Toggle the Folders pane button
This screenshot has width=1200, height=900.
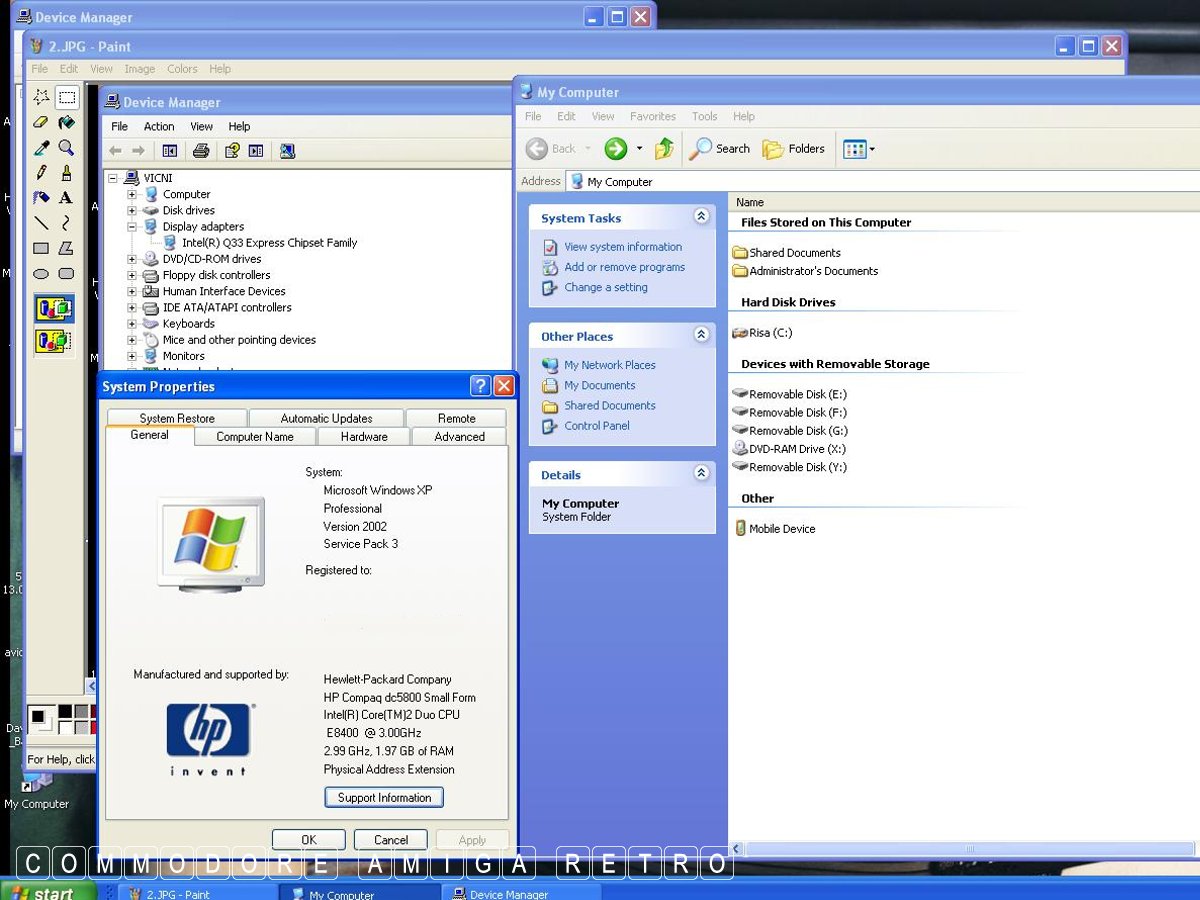pos(794,149)
